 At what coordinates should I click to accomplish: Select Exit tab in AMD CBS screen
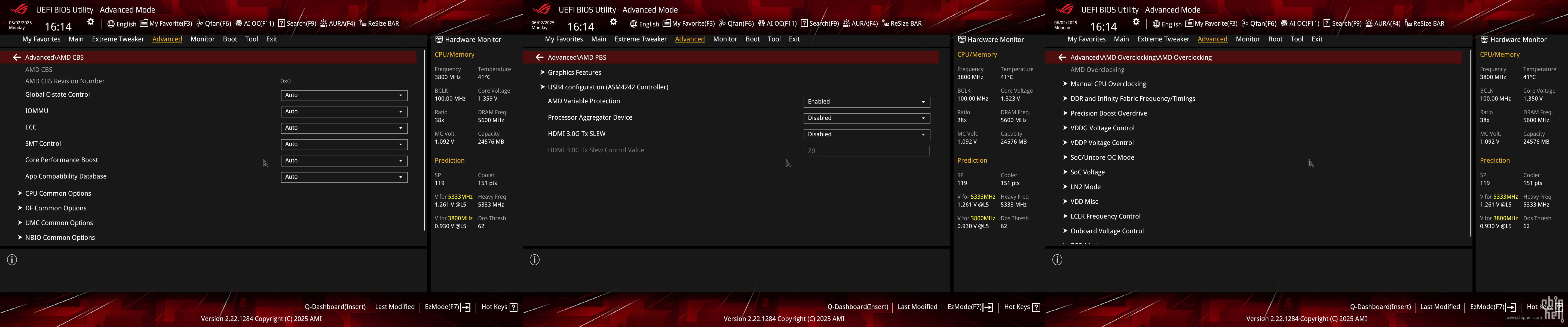coord(271,39)
